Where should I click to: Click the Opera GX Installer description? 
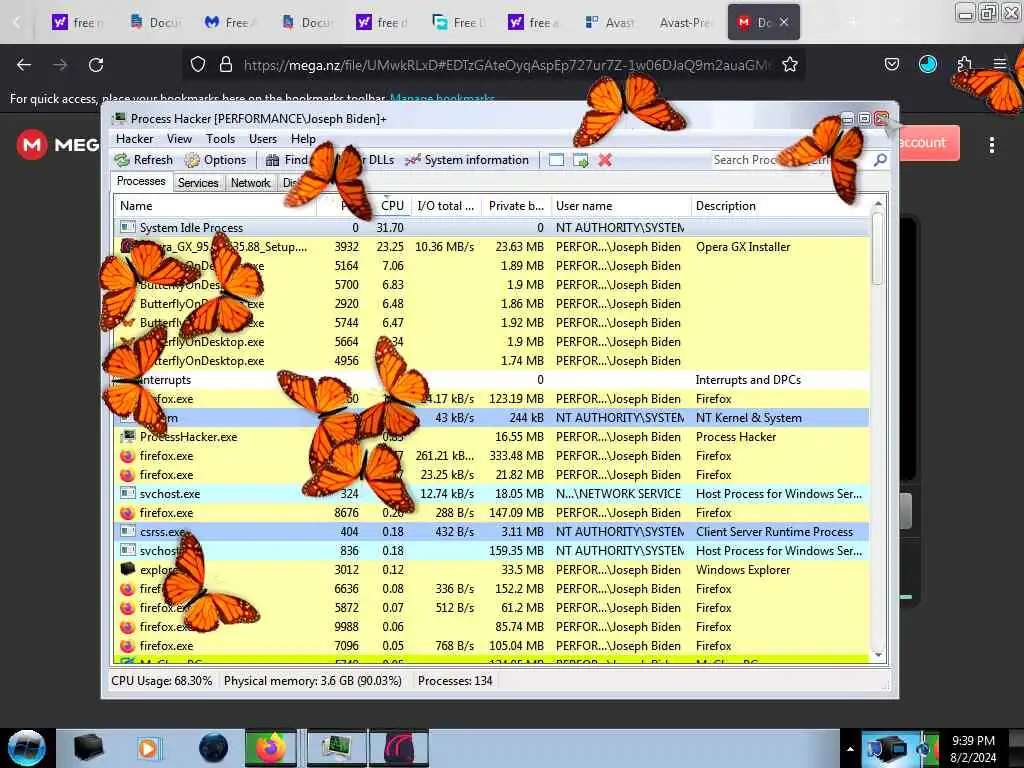(743, 247)
